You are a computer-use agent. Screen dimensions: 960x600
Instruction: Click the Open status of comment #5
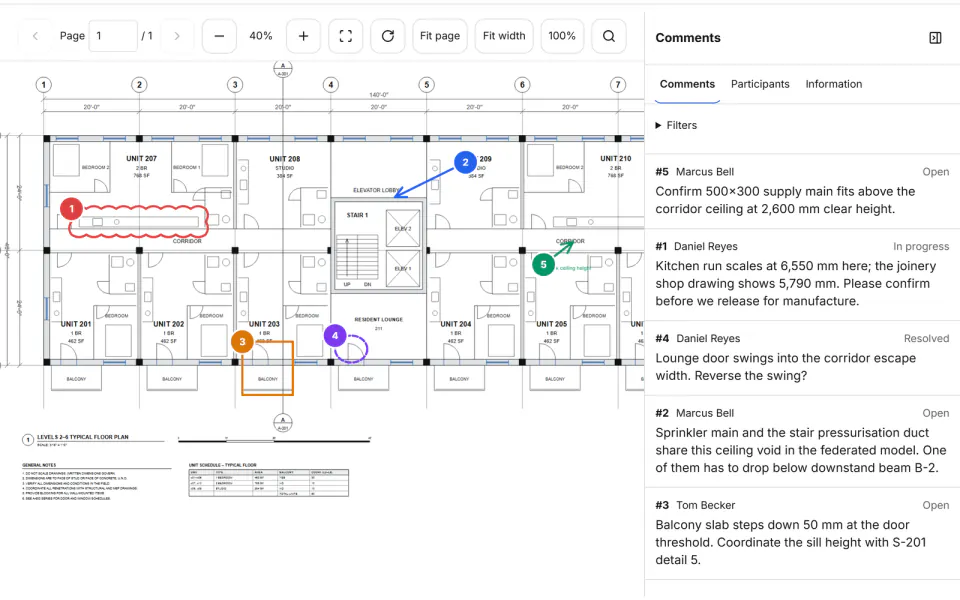coord(936,172)
